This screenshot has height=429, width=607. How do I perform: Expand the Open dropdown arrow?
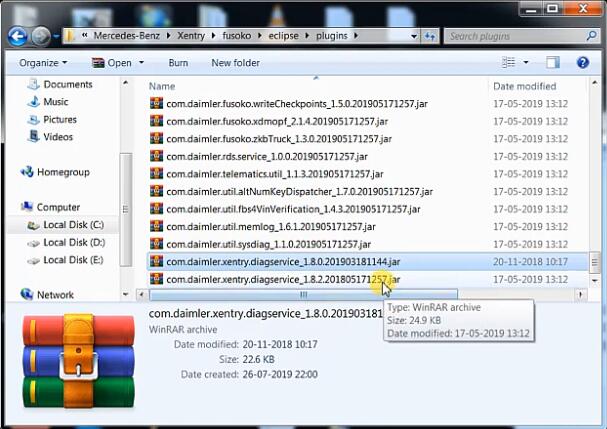[141, 62]
